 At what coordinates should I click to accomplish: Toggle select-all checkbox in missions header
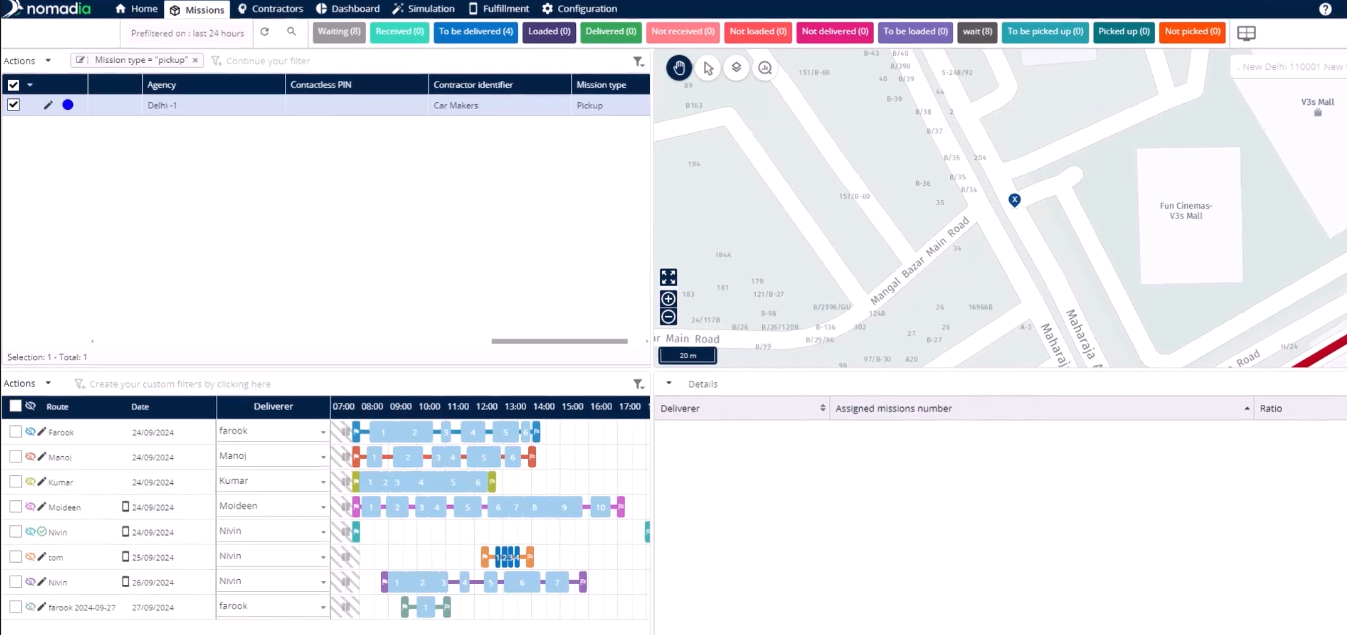13,85
